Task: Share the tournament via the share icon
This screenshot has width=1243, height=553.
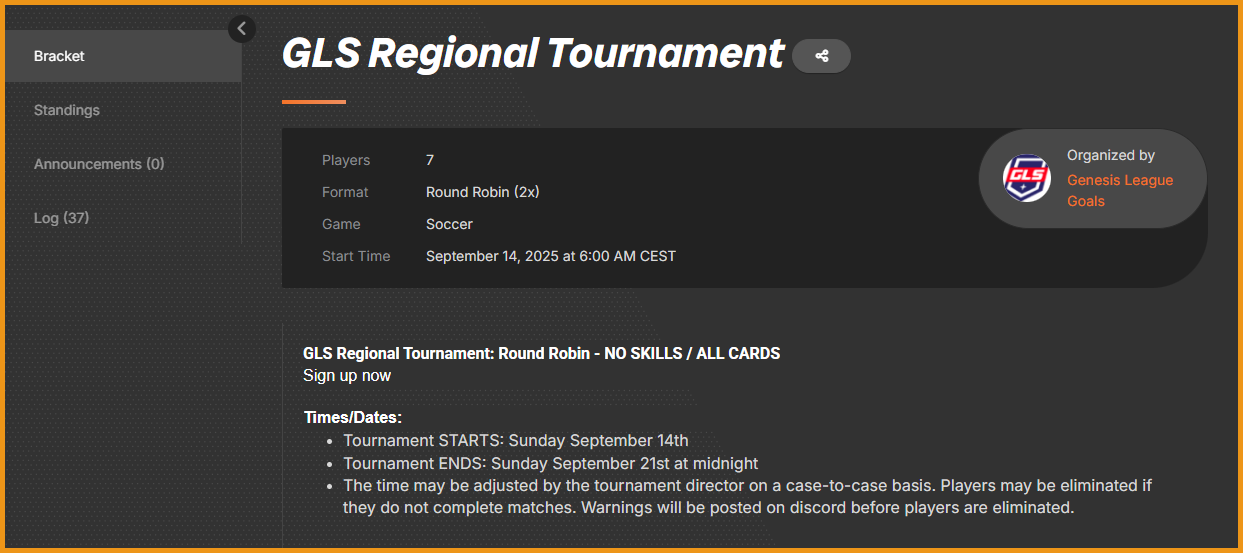Action: pos(821,56)
